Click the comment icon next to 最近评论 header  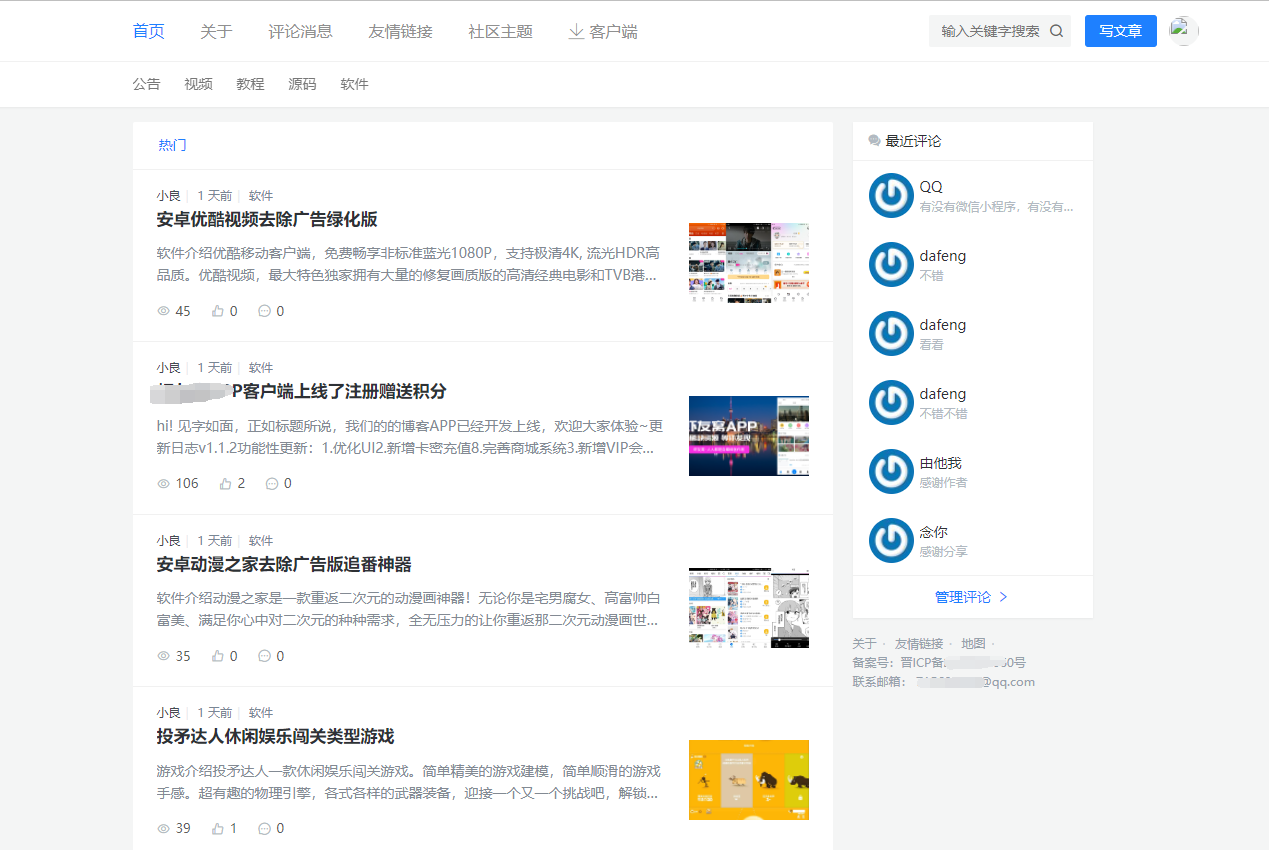(873, 140)
